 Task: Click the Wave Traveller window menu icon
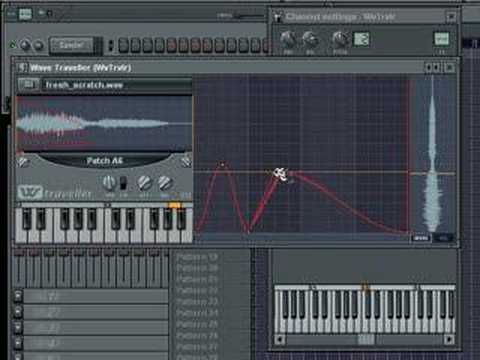pyautogui.click(x=22, y=68)
